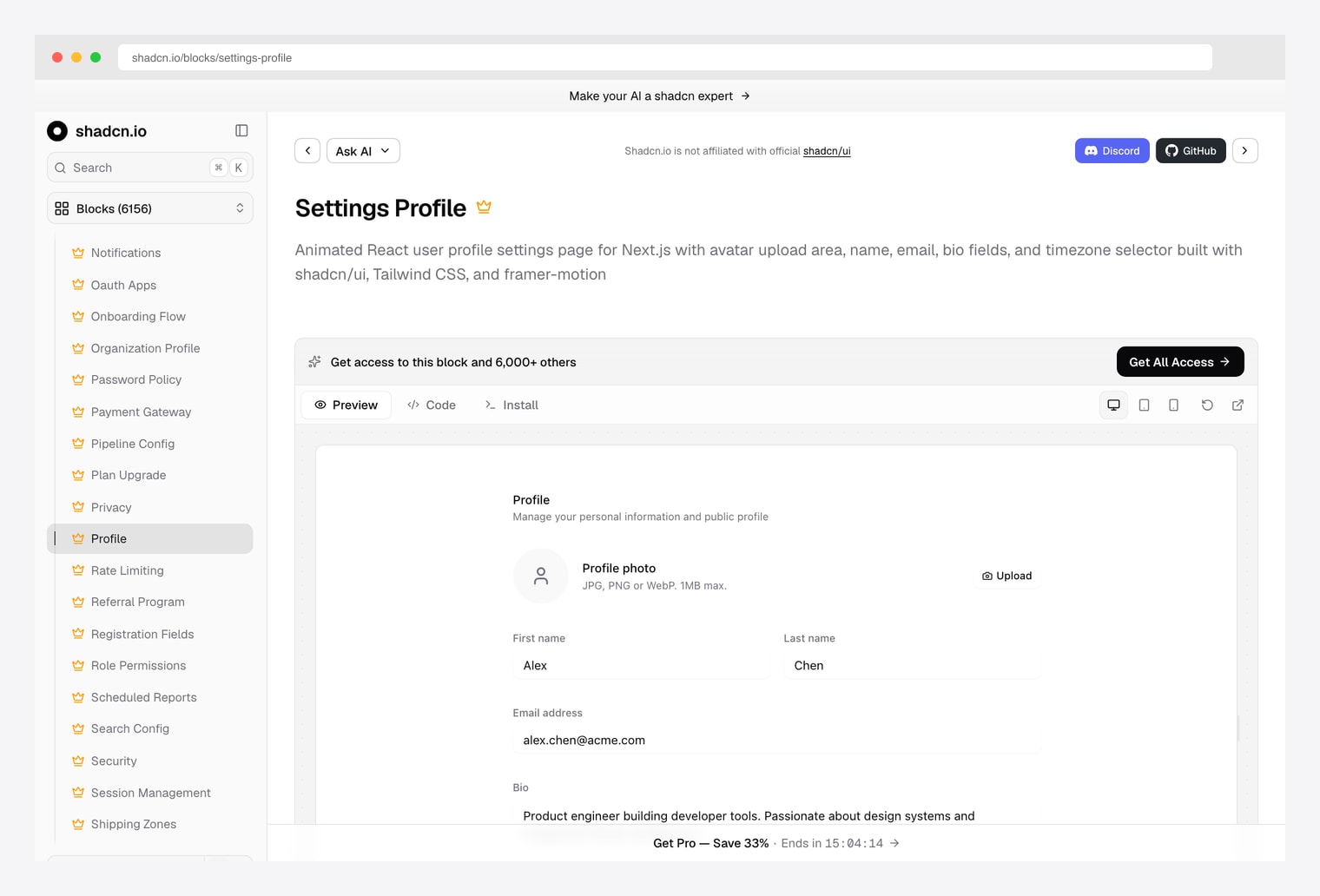Focus the sidebar Search field
The width and height of the screenshot is (1320, 896).
(x=150, y=168)
